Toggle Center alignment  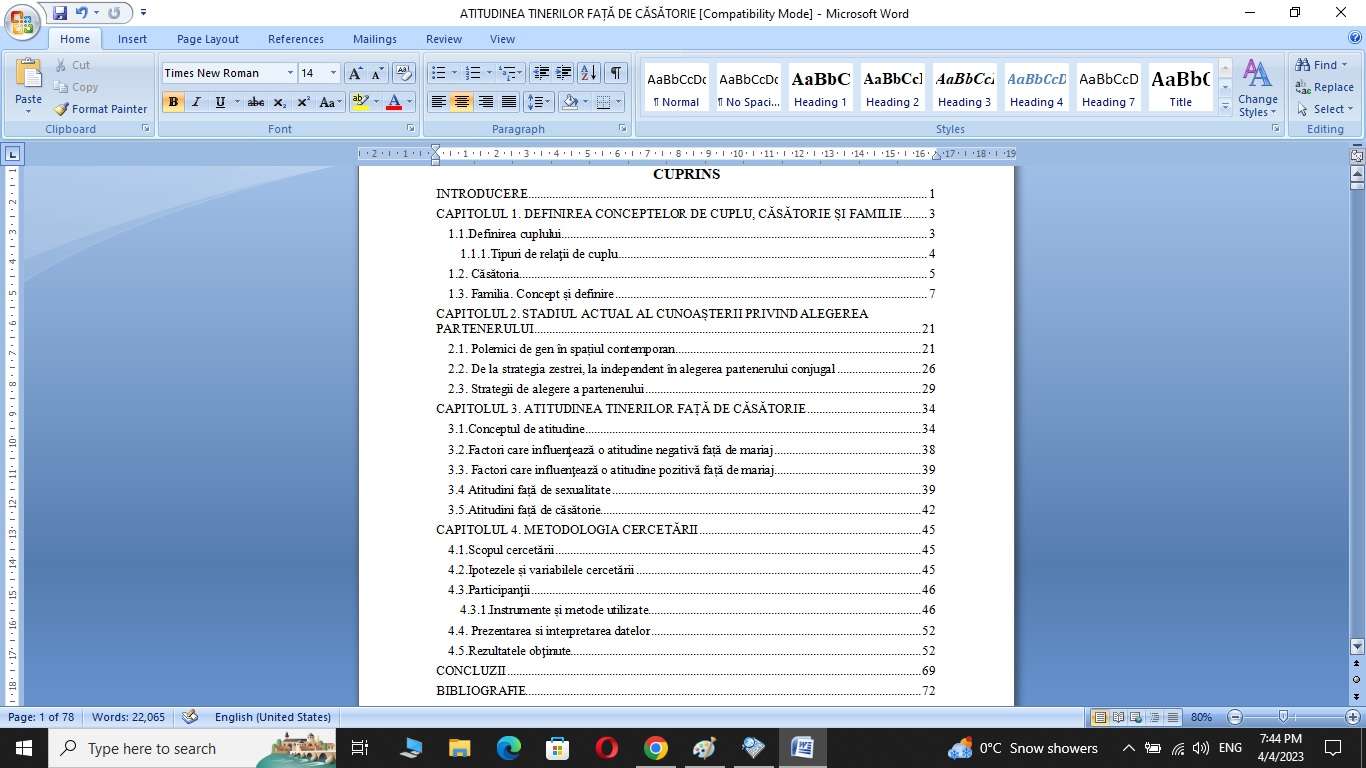[461, 102]
